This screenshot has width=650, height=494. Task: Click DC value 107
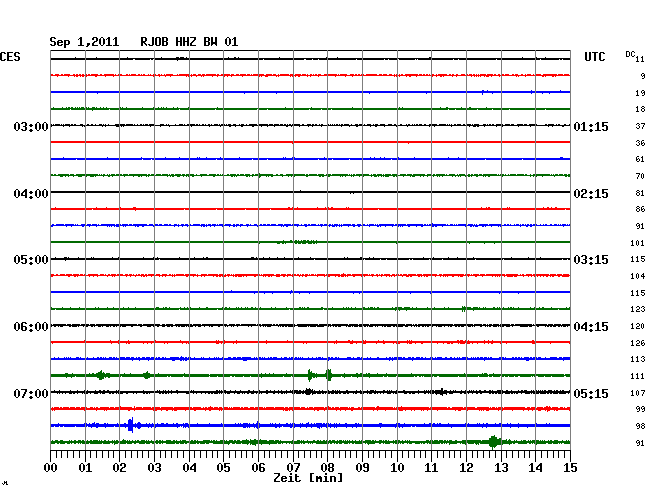pos(638,393)
